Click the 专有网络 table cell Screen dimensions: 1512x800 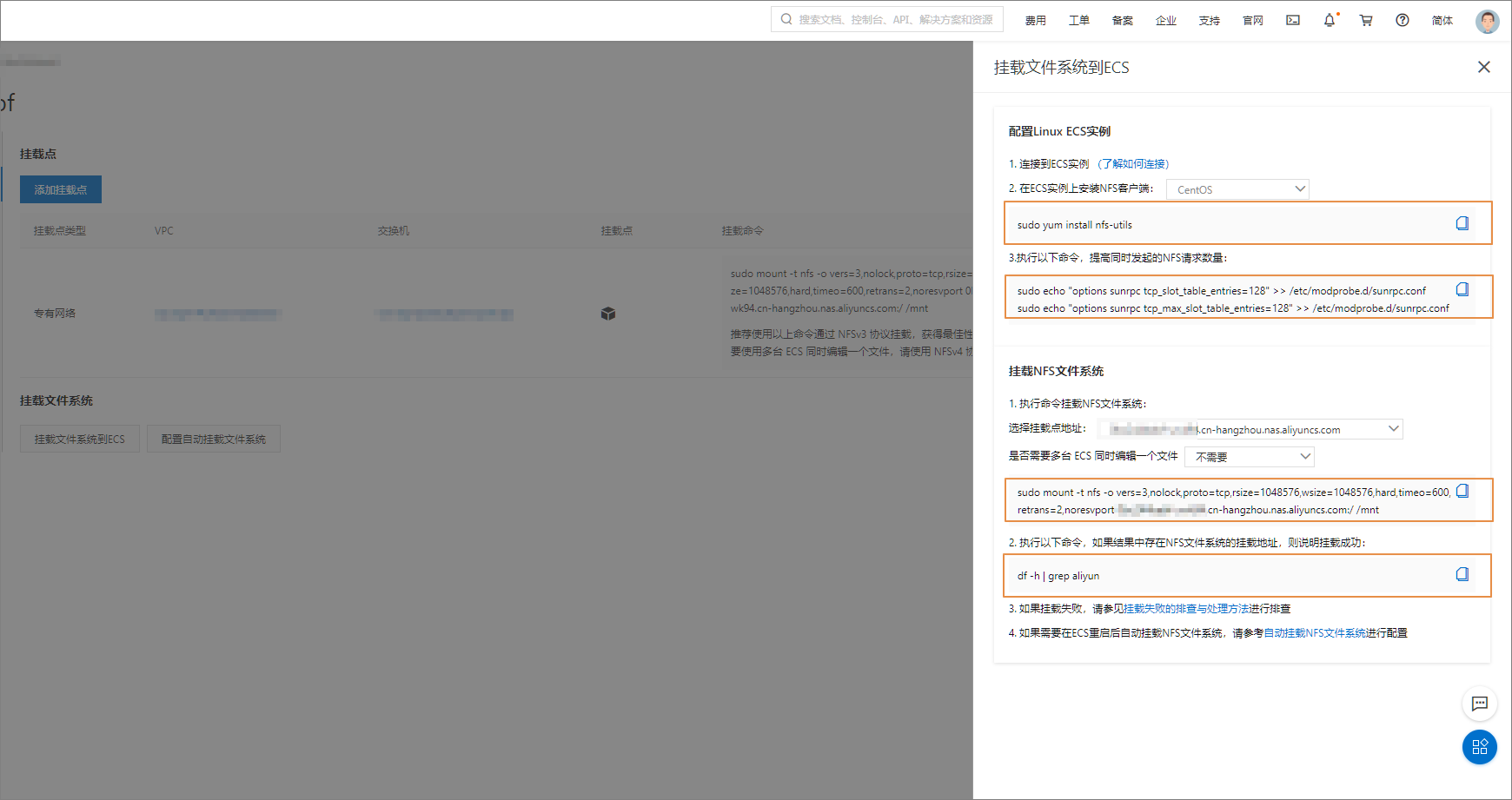tap(55, 313)
